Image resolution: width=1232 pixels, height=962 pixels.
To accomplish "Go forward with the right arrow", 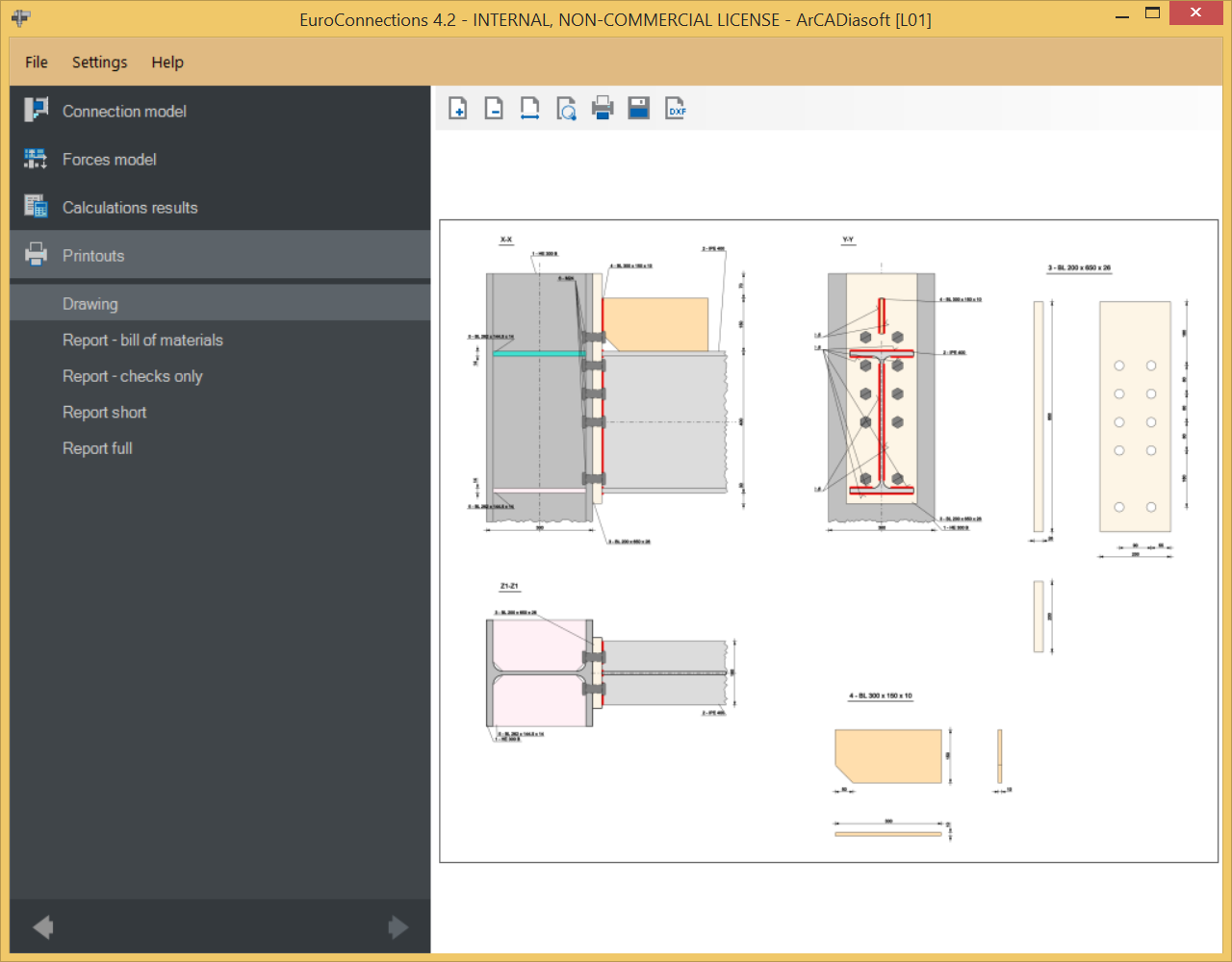I will click(398, 927).
